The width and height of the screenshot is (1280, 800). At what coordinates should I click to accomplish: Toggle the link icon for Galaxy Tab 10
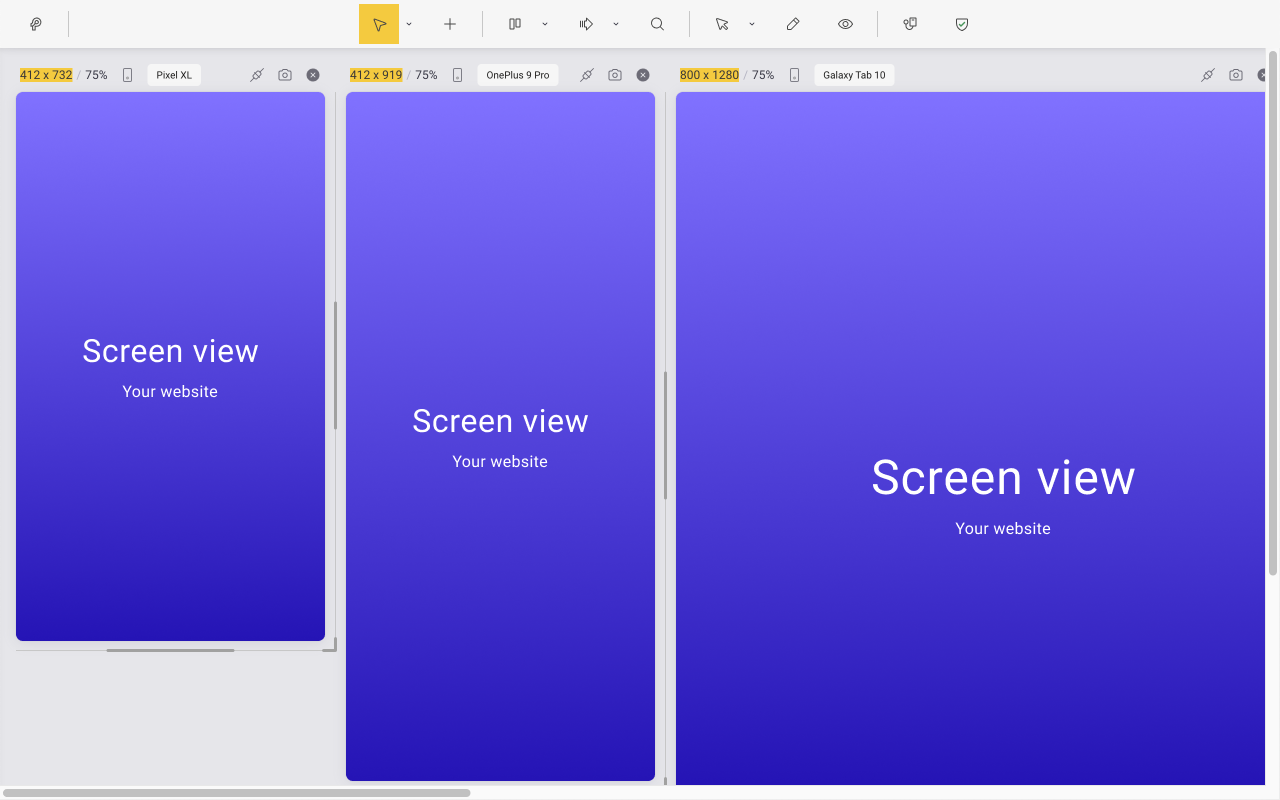point(1208,75)
